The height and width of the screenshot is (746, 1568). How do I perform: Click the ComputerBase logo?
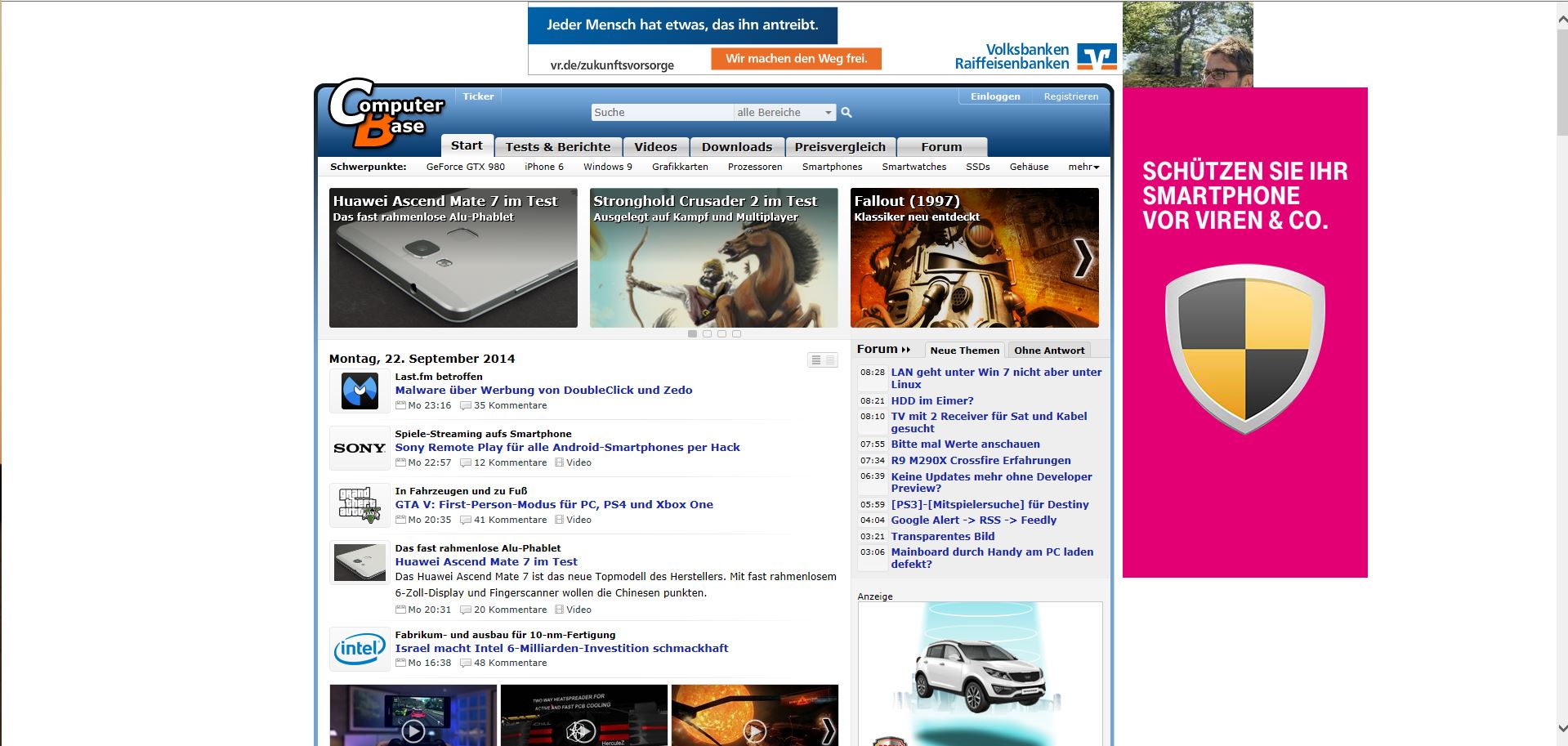(386, 114)
